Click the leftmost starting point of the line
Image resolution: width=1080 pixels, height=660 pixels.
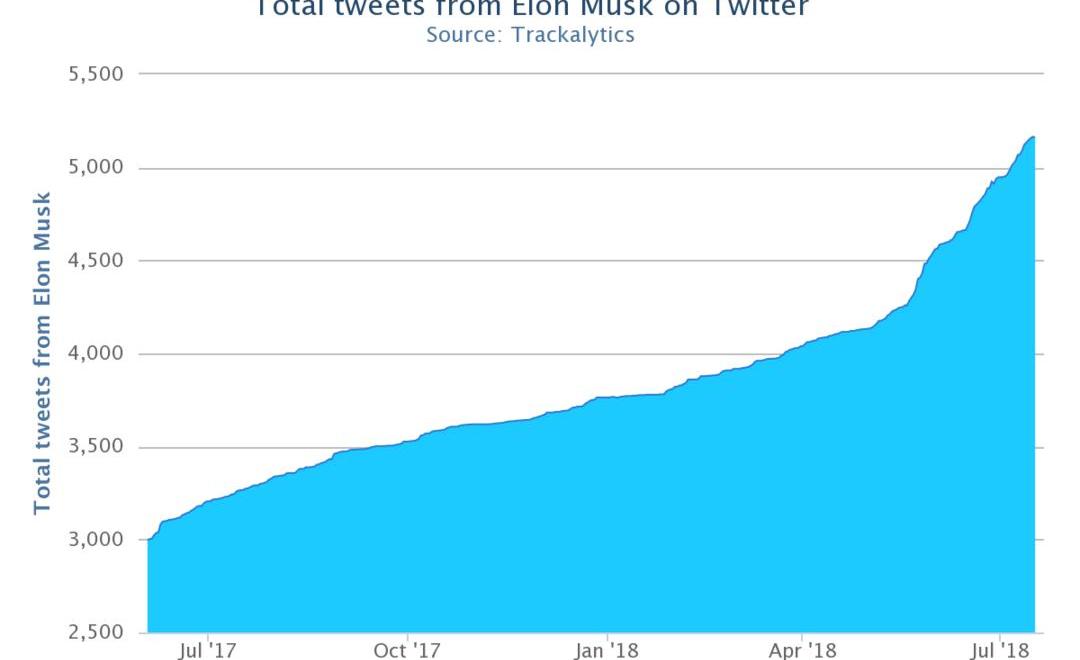[148, 540]
